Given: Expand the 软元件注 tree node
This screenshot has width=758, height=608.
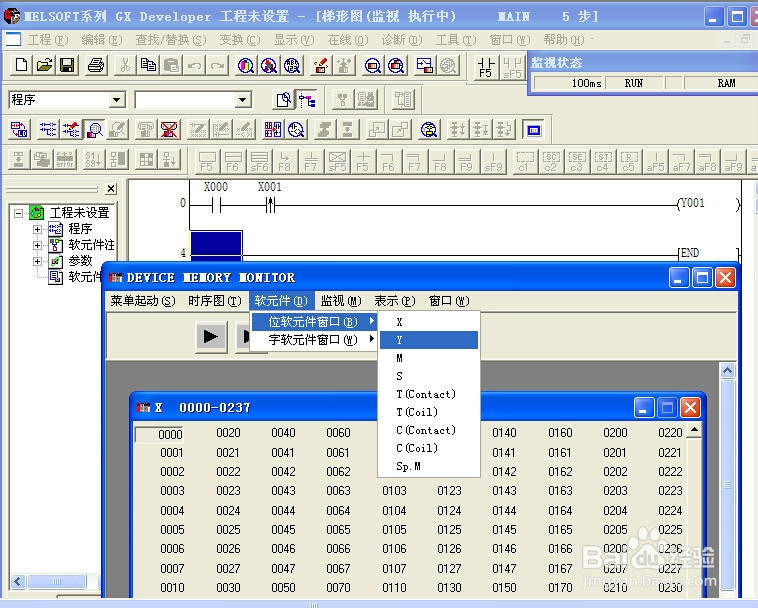Looking at the screenshot, I should tap(37, 245).
